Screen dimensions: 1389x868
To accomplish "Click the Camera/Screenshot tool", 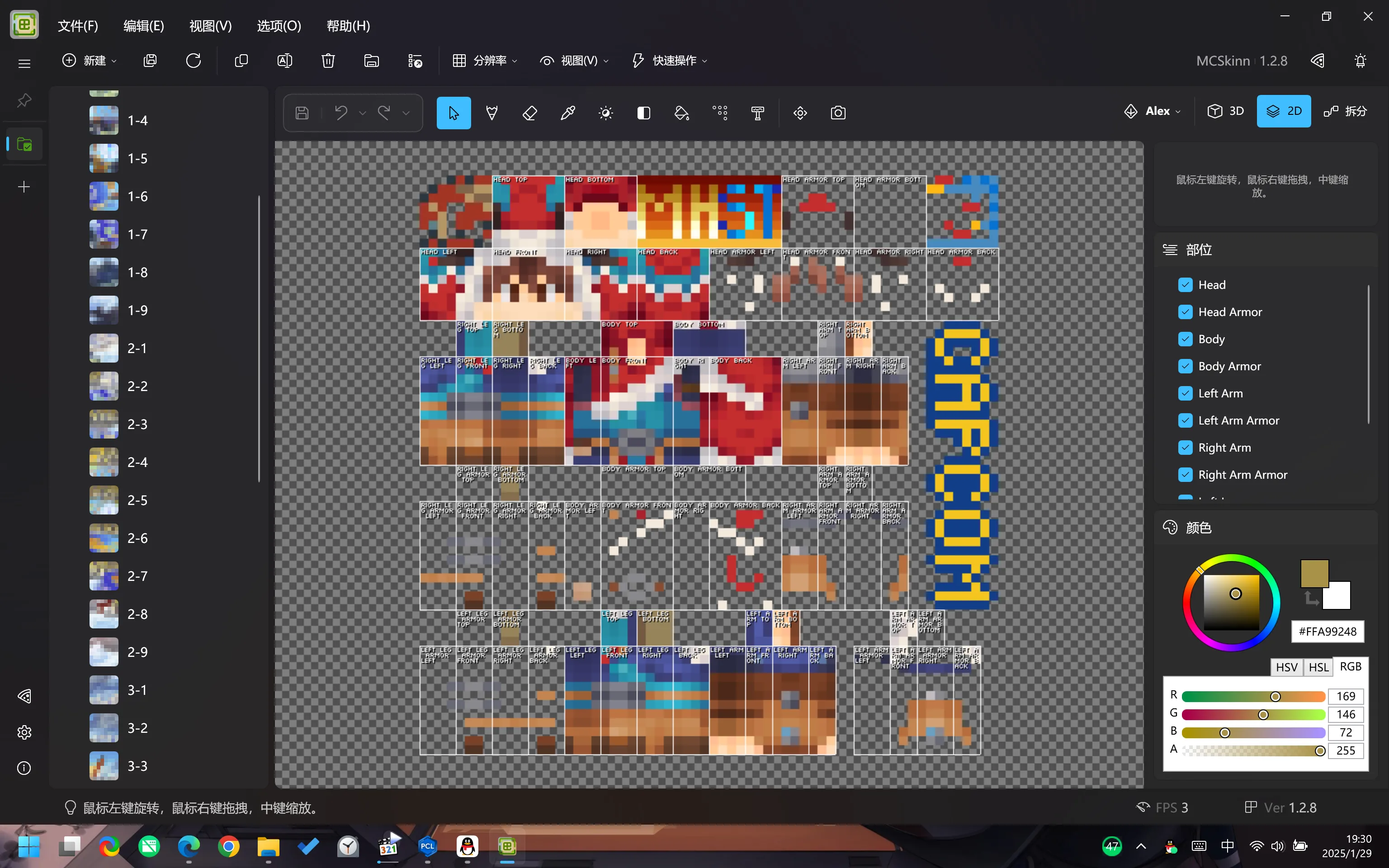I will point(838,112).
